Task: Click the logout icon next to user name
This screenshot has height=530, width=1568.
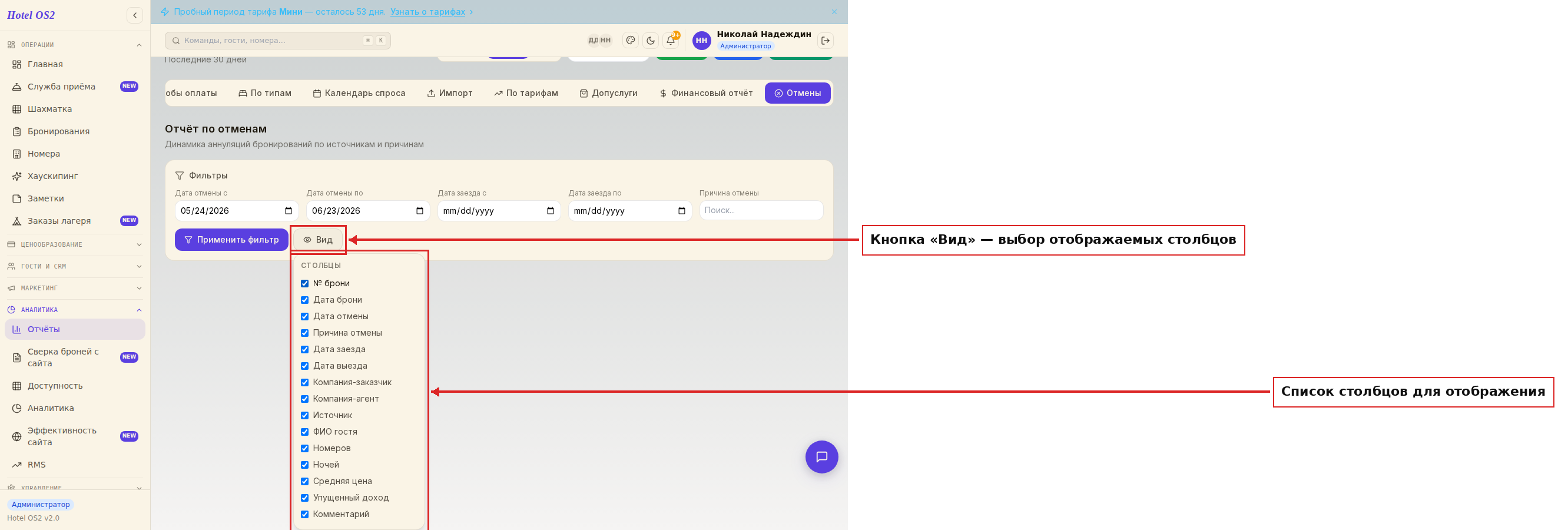Action: [x=826, y=40]
